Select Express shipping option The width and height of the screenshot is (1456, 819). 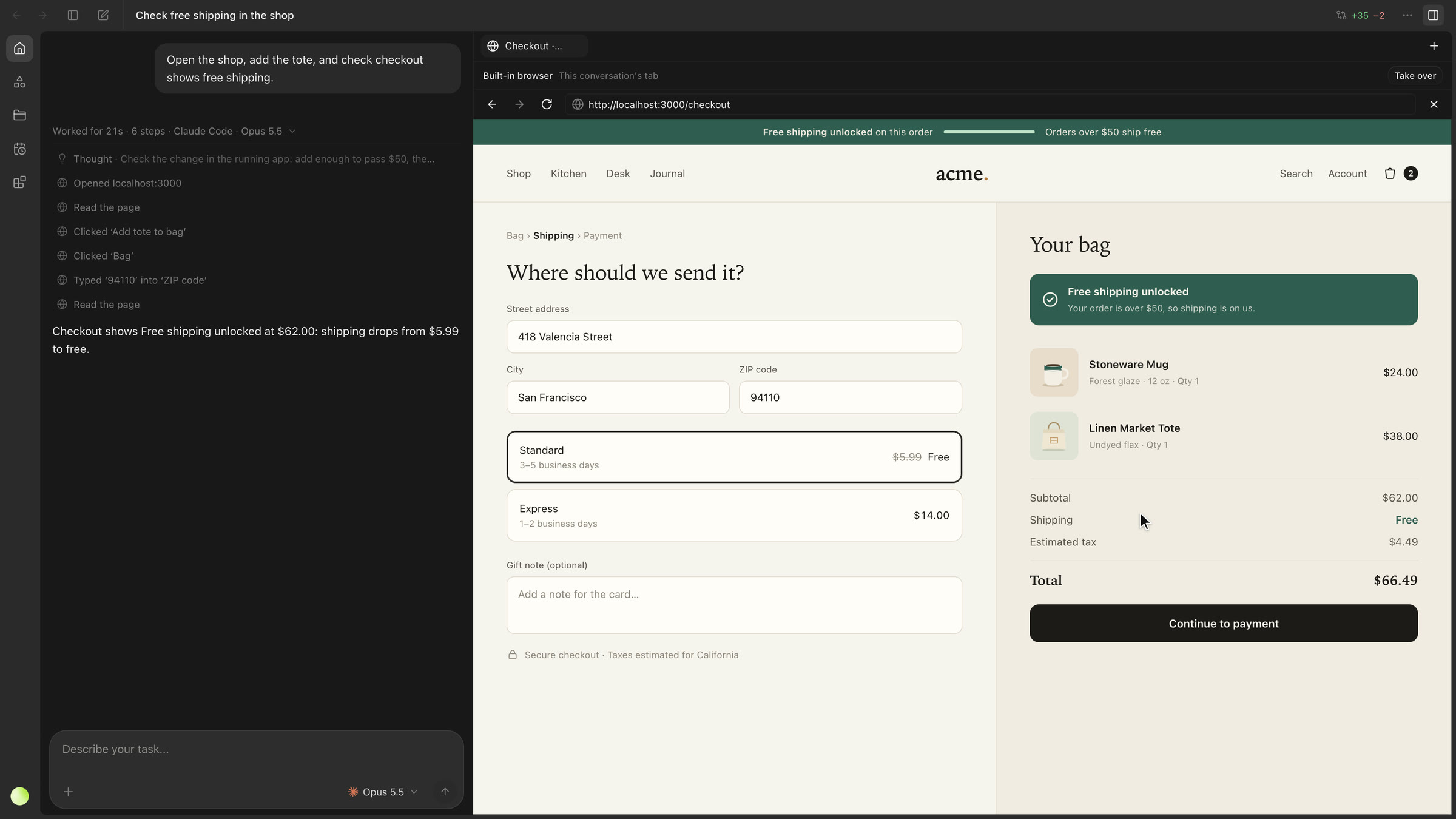pyautogui.click(x=734, y=515)
